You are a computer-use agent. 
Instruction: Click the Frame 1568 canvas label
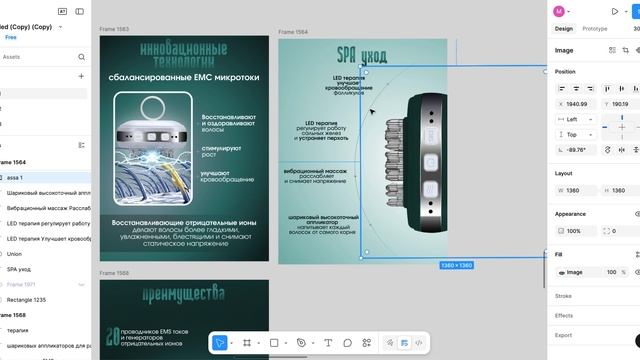pos(114,273)
